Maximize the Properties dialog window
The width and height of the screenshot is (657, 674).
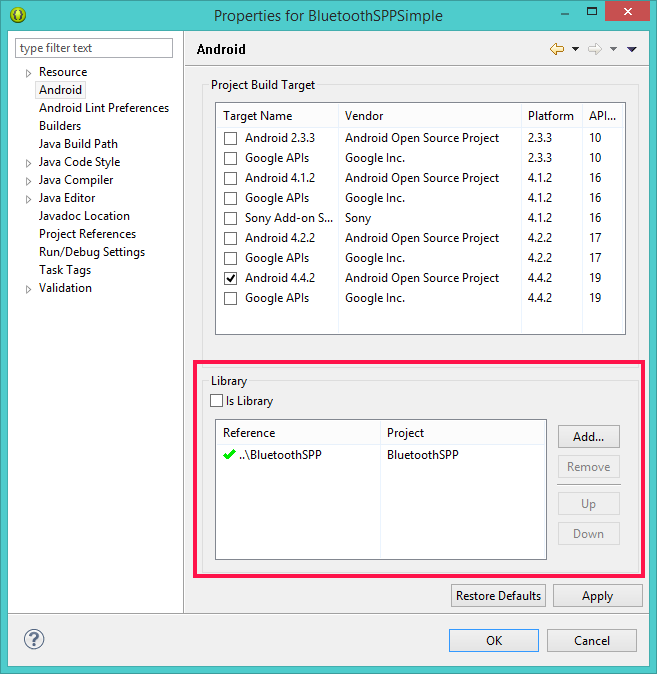point(592,12)
